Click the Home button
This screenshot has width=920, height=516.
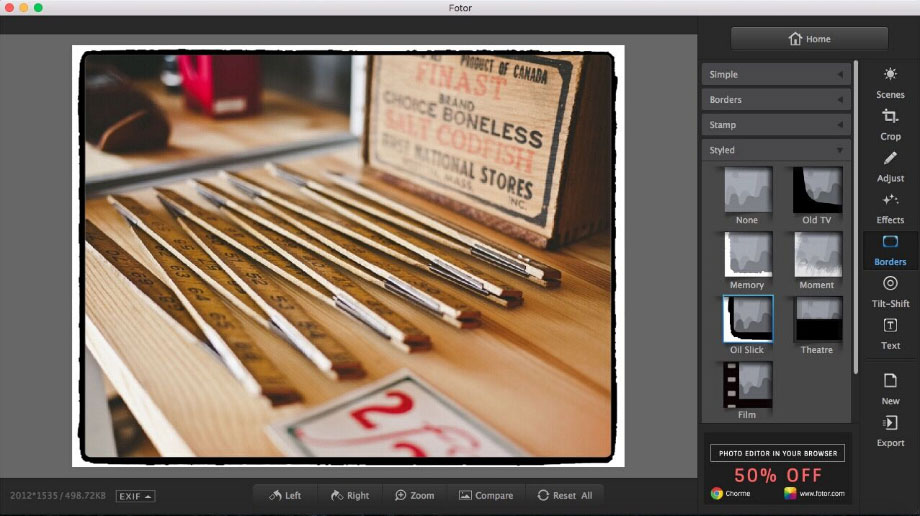click(x=809, y=39)
